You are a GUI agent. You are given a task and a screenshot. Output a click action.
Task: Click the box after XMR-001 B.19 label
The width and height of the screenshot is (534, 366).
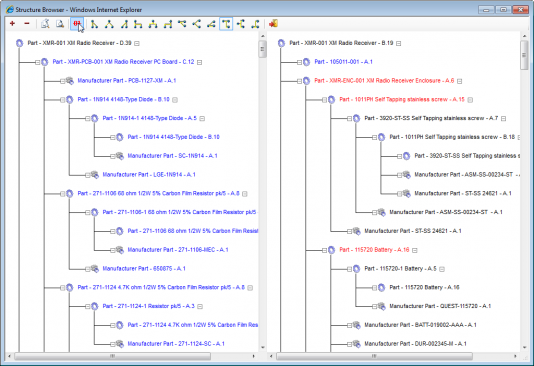click(x=398, y=43)
